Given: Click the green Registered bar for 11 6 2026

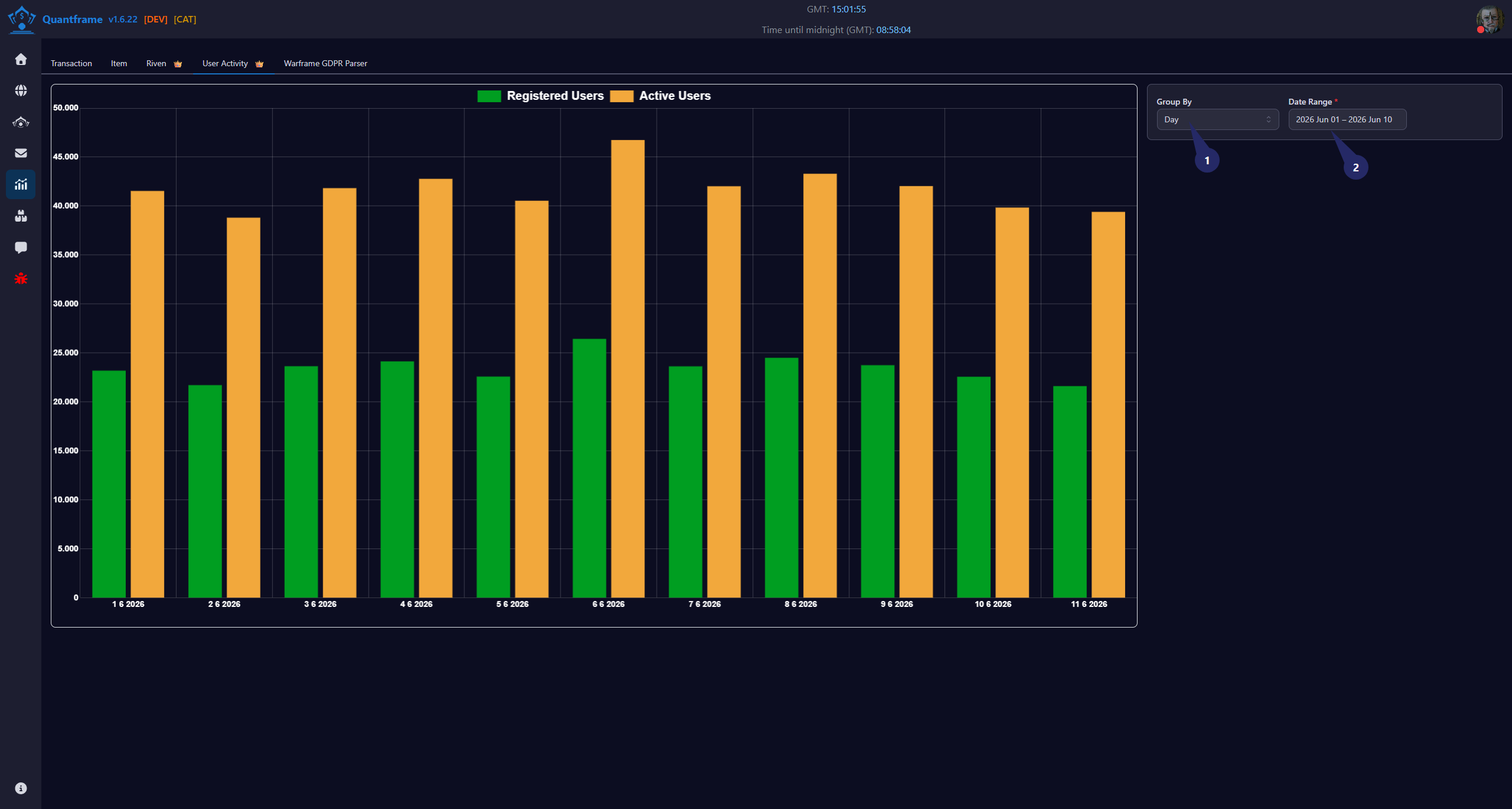Looking at the screenshot, I should pyautogui.click(x=1070, y=492).
